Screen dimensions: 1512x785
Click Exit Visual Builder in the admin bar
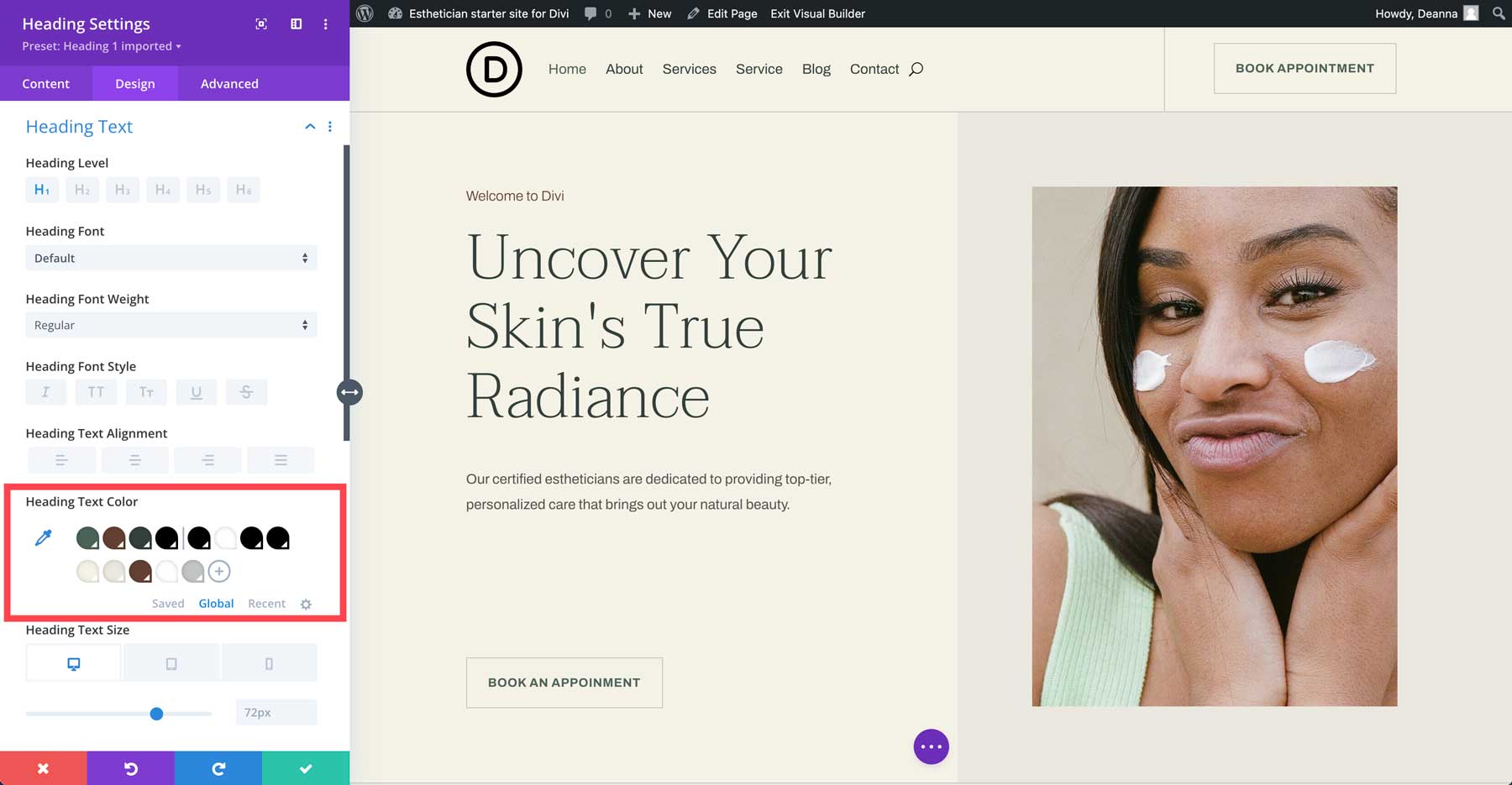[x=816, y=13]
